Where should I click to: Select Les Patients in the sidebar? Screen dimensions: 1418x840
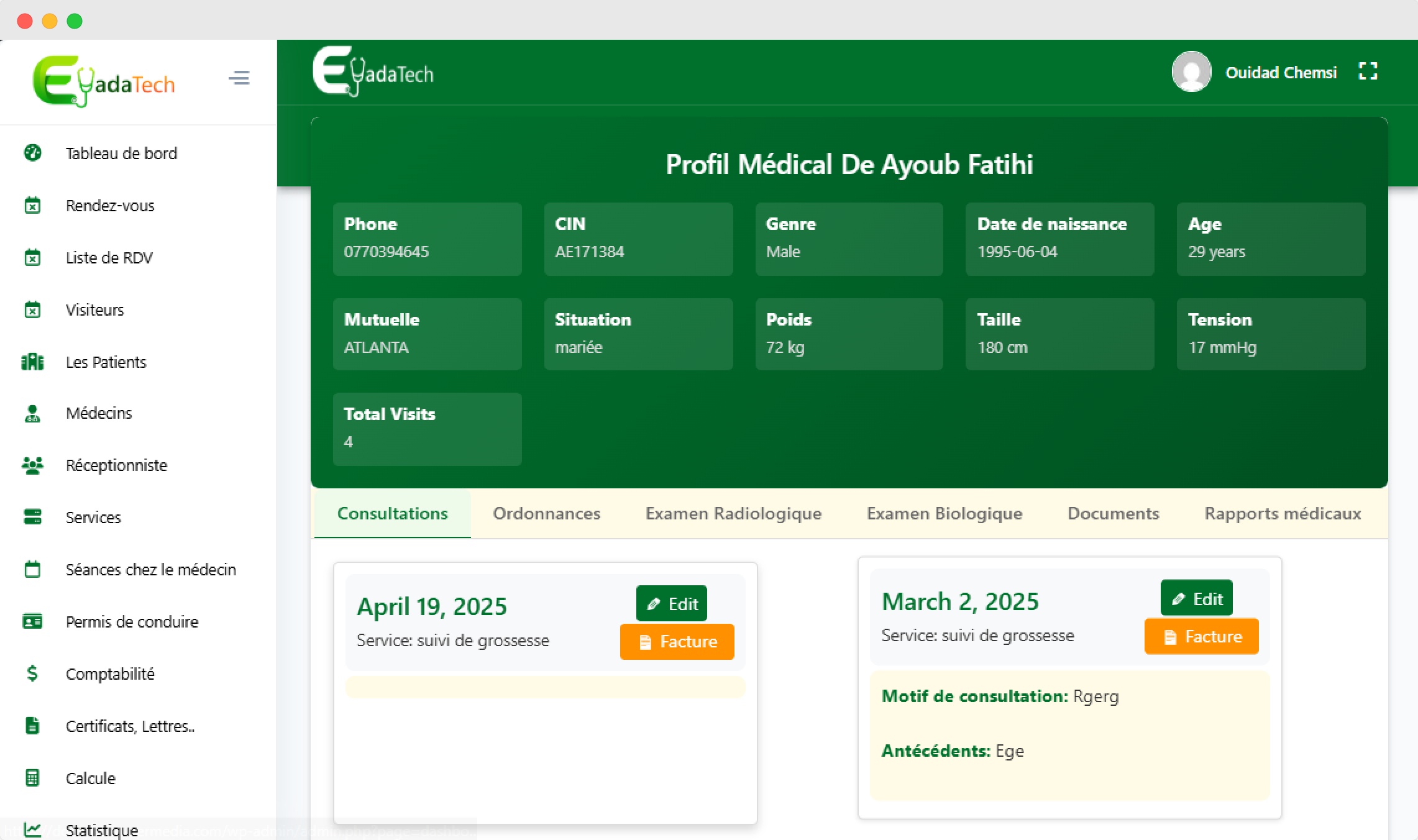pos(106,362)
